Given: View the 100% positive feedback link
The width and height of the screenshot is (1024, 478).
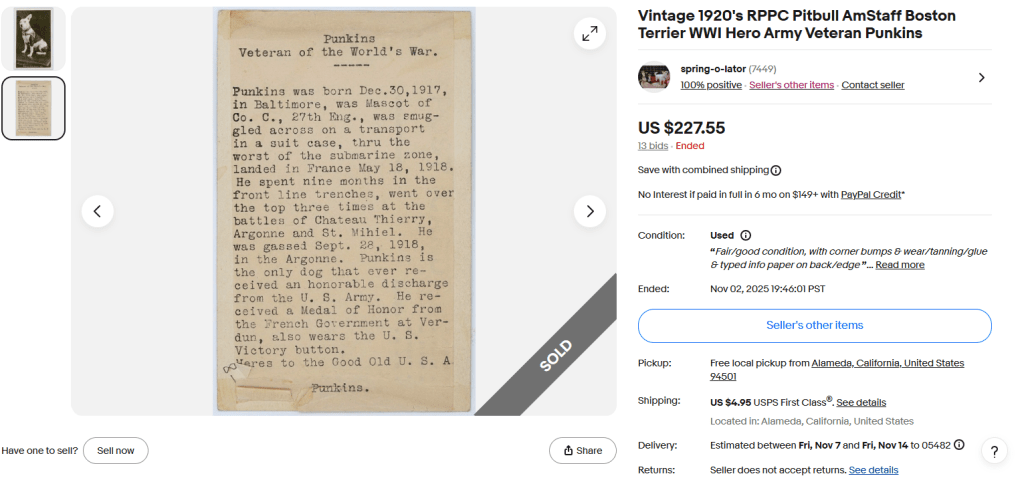Looking at the screenshot, I should 711,85.
